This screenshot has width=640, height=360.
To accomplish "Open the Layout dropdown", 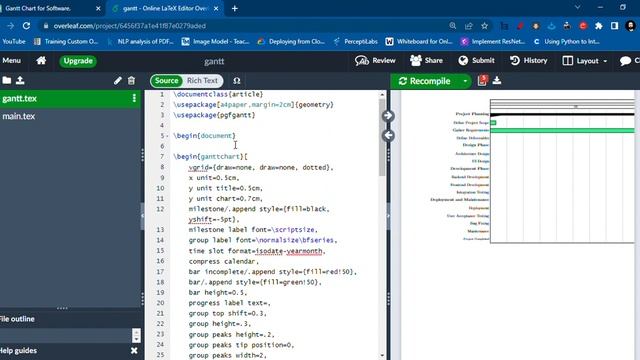I will (x=584, y=61).
